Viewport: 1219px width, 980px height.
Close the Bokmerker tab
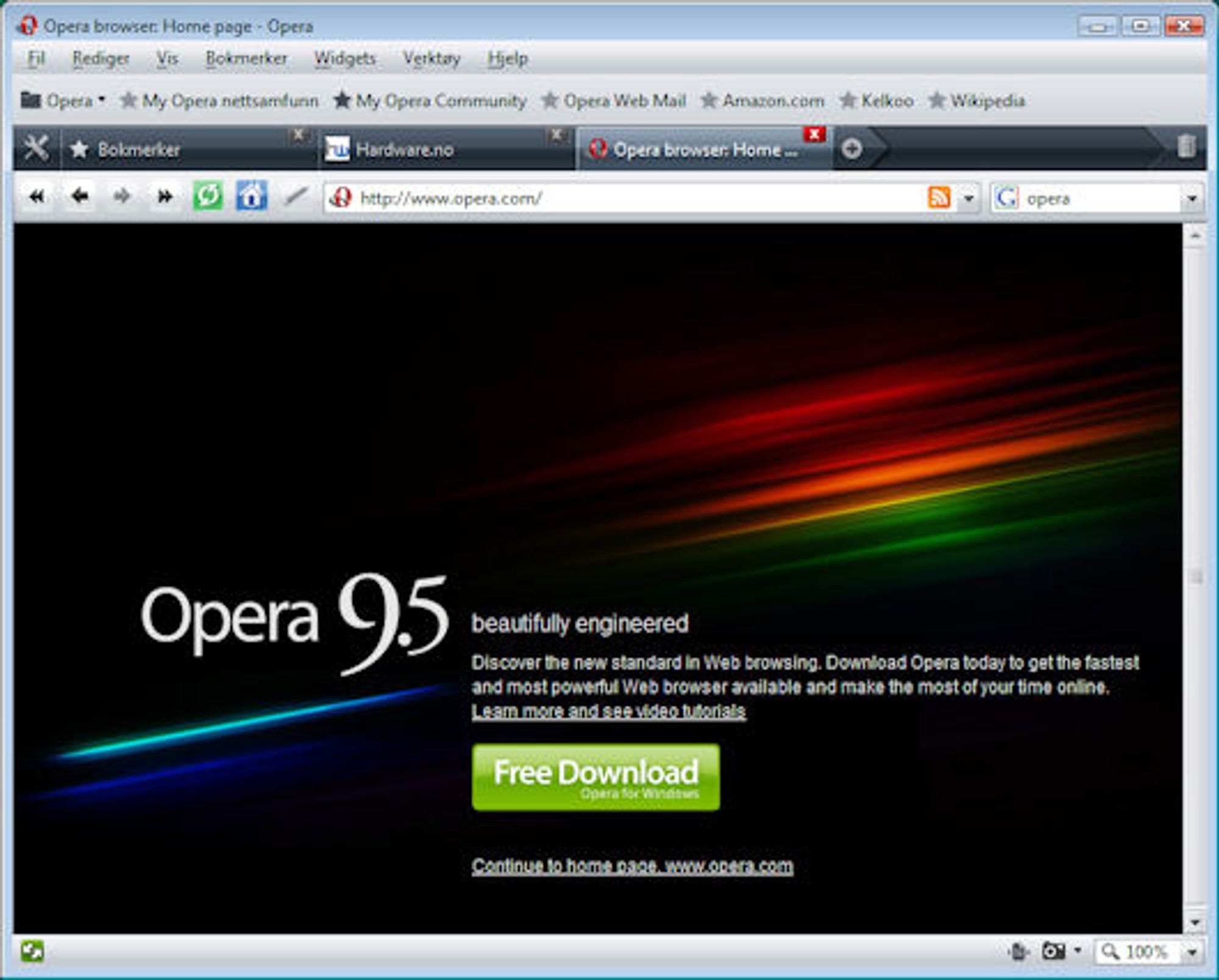pyautogui.click(x=298, y=134)
